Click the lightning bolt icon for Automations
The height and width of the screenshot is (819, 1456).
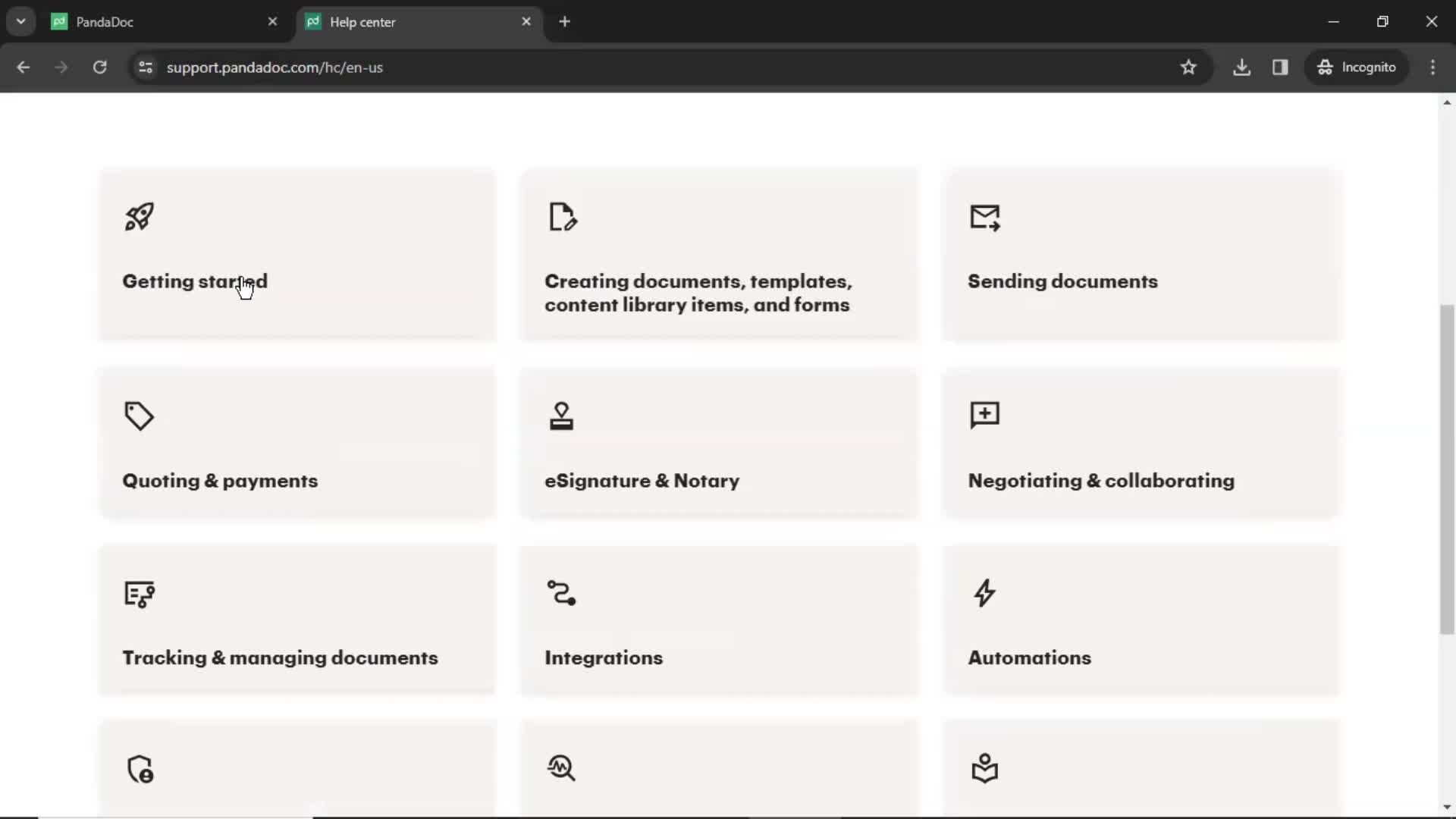[x=984, y=593]
